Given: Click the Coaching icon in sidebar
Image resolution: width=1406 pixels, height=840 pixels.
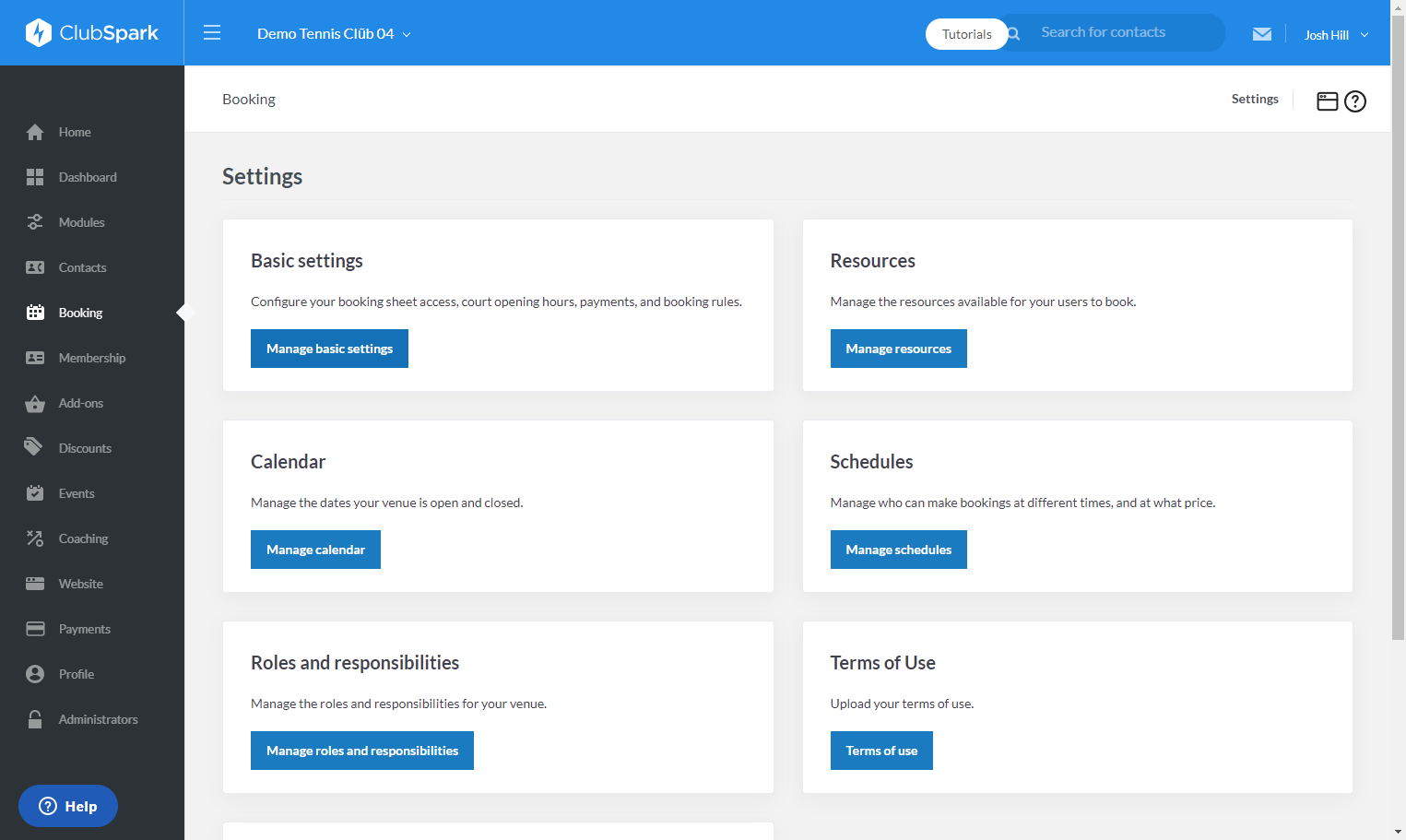Looking at the screenshot, I should [x=35, y=538].
